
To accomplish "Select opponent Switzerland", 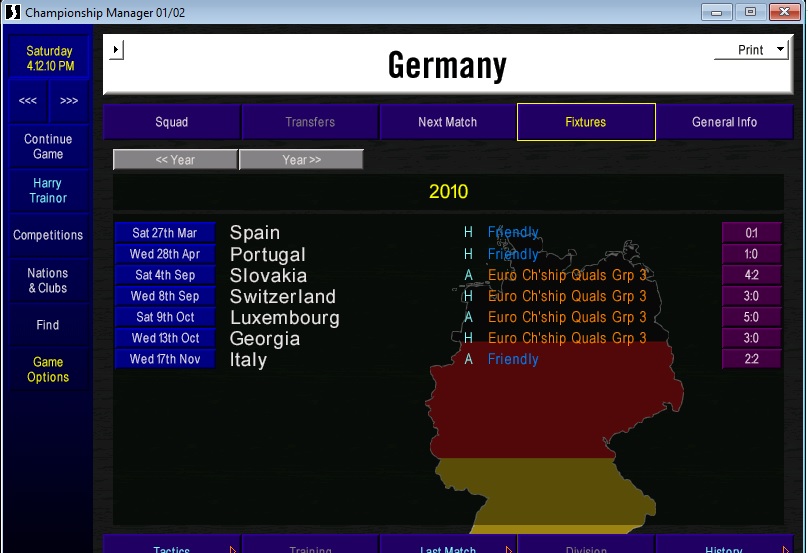I will pos(282,296).
